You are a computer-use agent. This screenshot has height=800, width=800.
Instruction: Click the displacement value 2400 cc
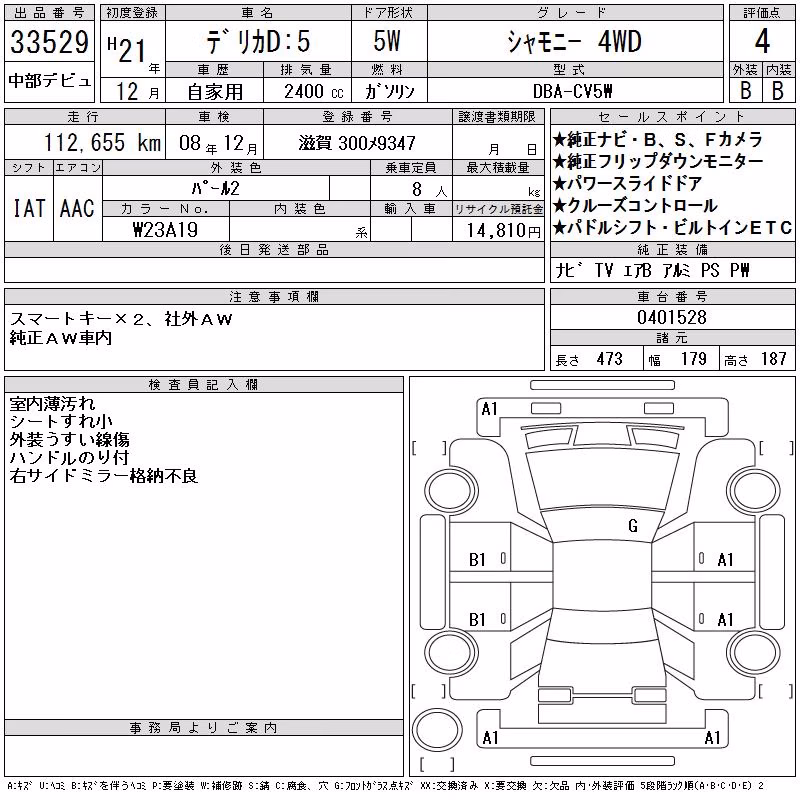point(314,92)
